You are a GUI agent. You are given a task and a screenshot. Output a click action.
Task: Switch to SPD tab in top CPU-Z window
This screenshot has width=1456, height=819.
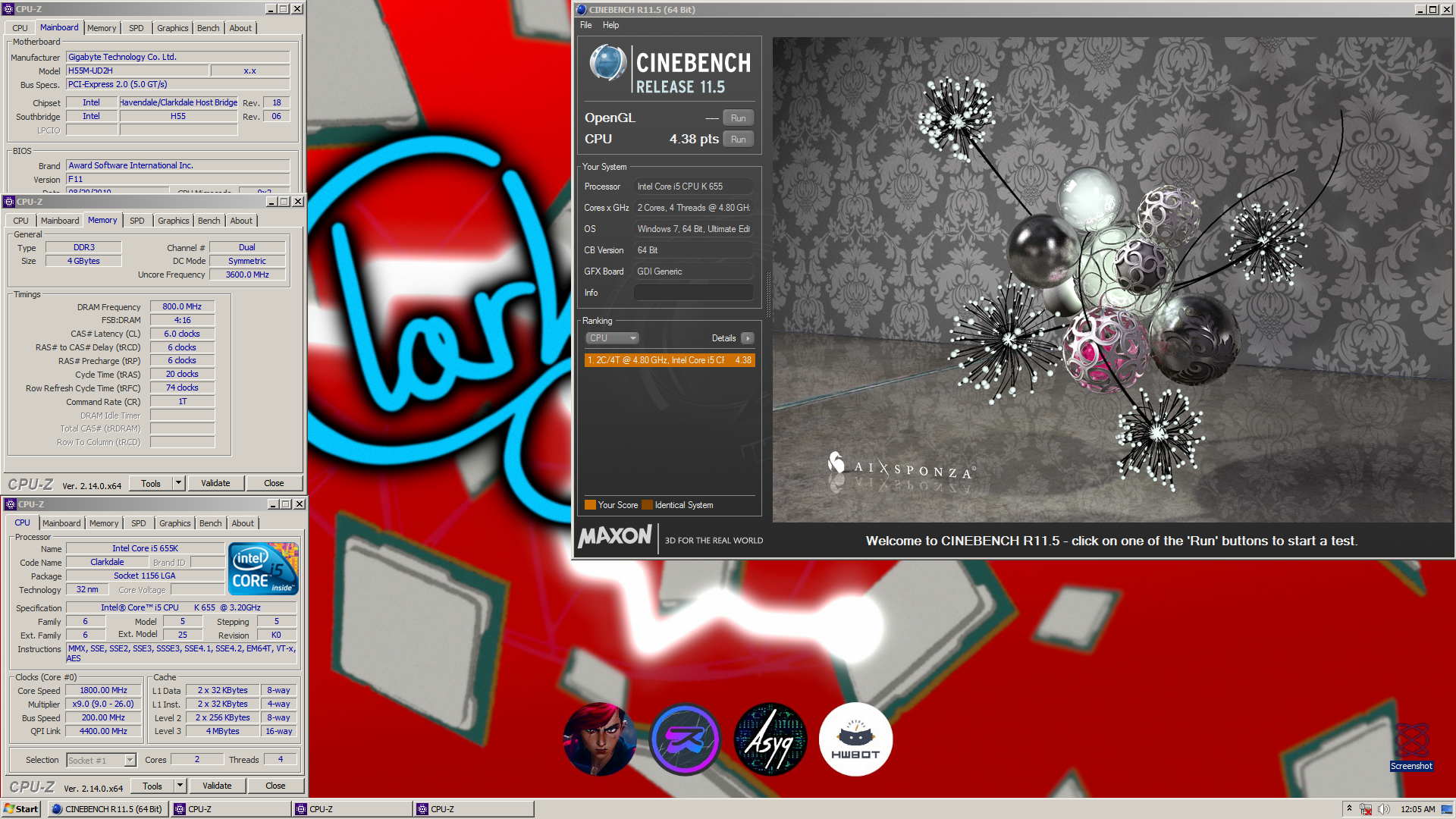coord(136,28)
